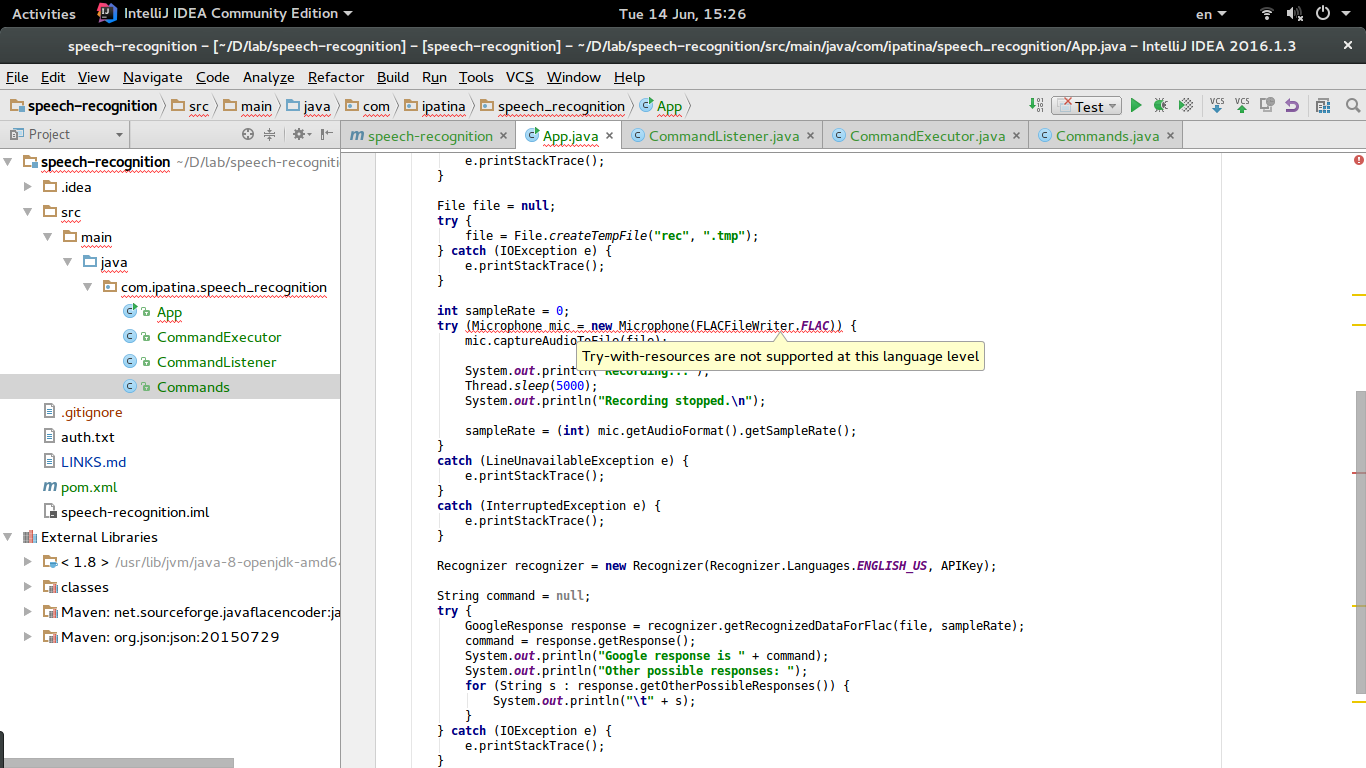The width and height of the screenshot is (1366, 768).
Task: Open the Project view selector dropdown
Action: (x=66, y=134)
